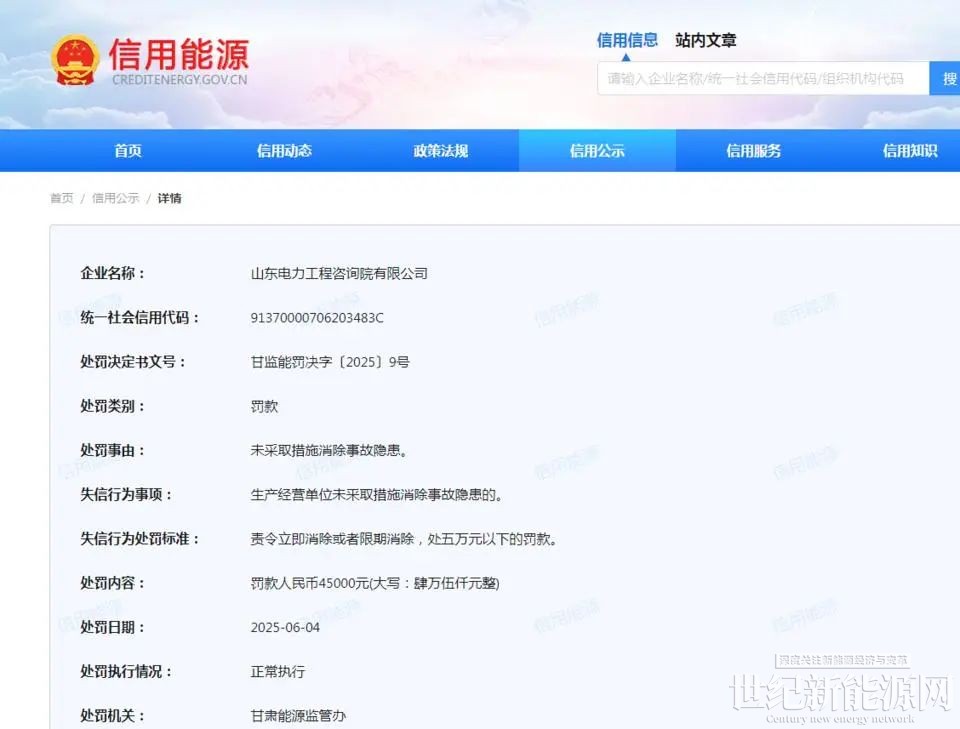960x729 pixels.
Task: Open the 政策法规 navigation item
Action: (441, 151)
